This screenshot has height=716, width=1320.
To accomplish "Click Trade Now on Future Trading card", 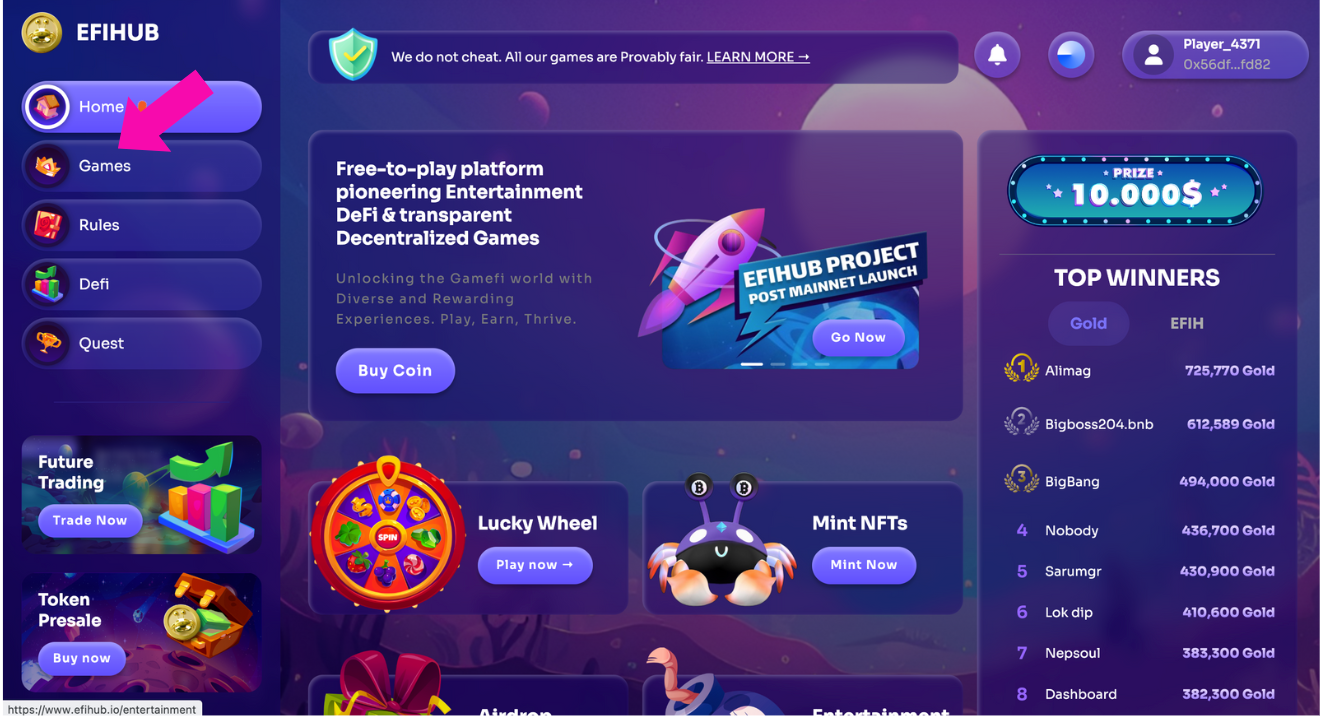I will click(x=90, y=520).
